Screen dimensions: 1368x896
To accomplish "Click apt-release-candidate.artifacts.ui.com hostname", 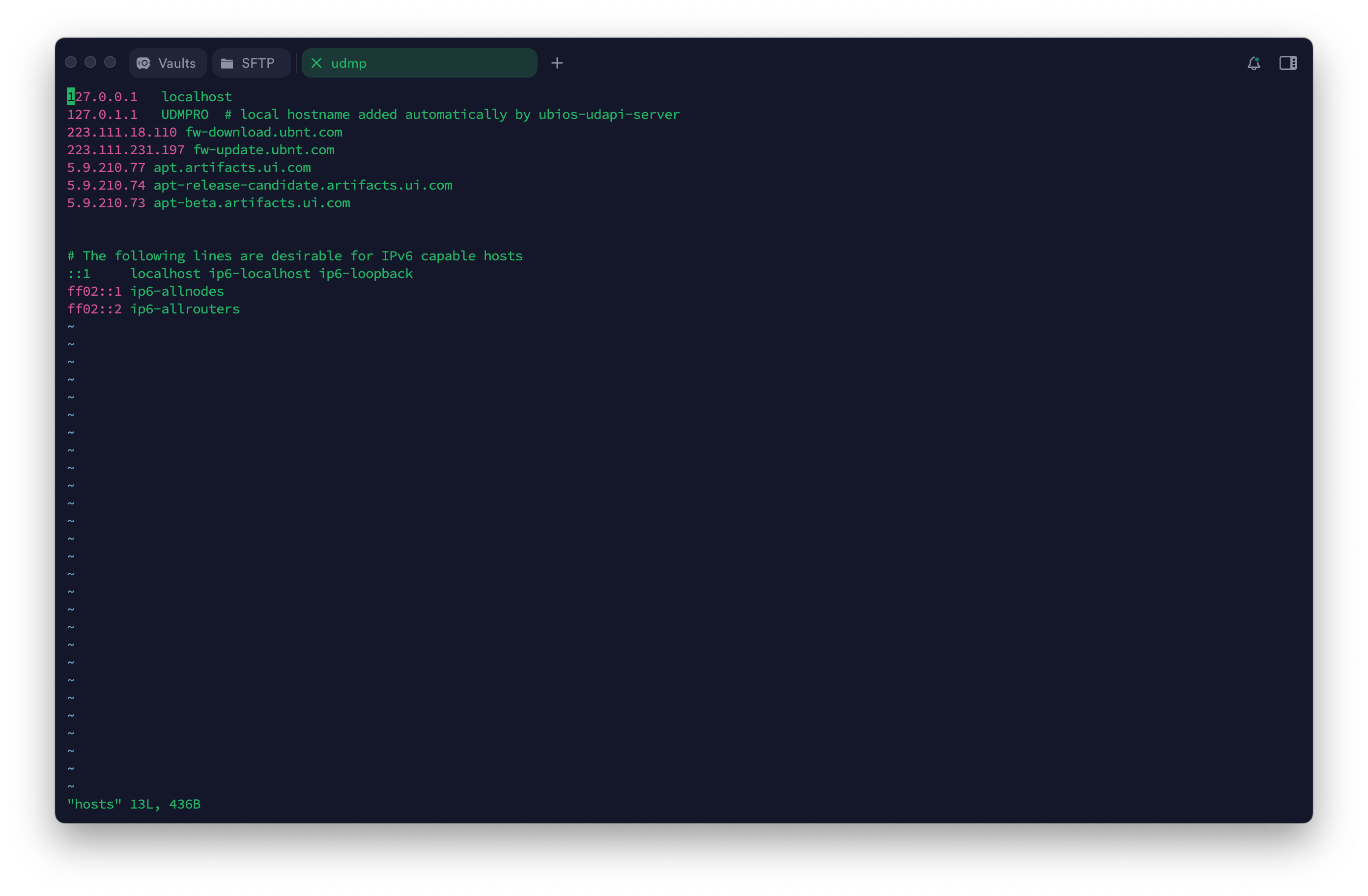I will tap(302, 185).
